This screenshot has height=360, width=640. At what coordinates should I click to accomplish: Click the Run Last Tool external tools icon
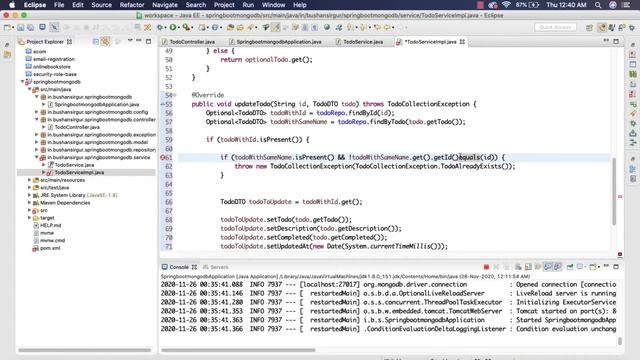[x=186, y=27]
